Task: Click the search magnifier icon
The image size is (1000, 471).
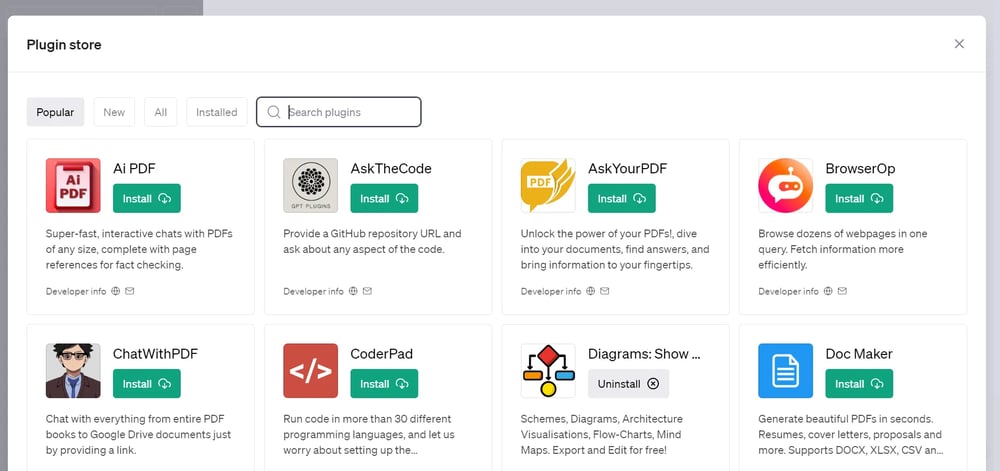Action: click(x=274, y=112)
